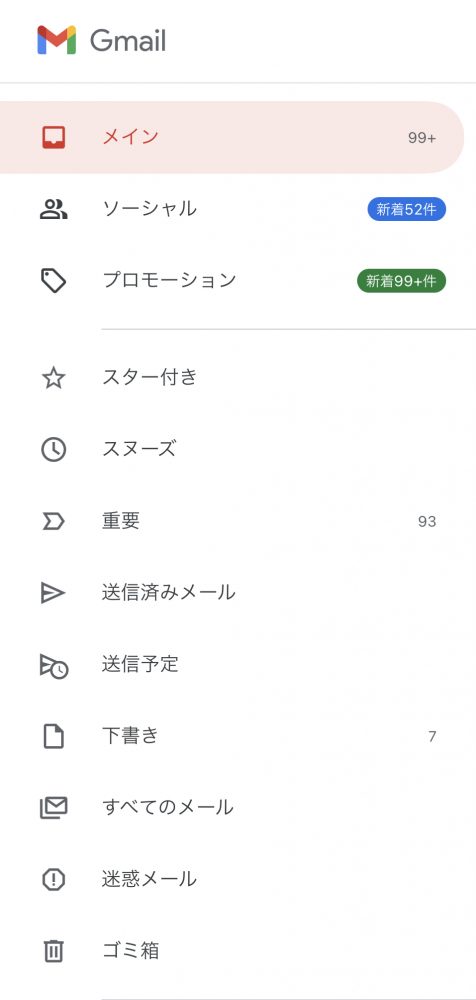Click the red inbox icon beside メイン
476x1000 pixels.
click(x=54, y=137)
